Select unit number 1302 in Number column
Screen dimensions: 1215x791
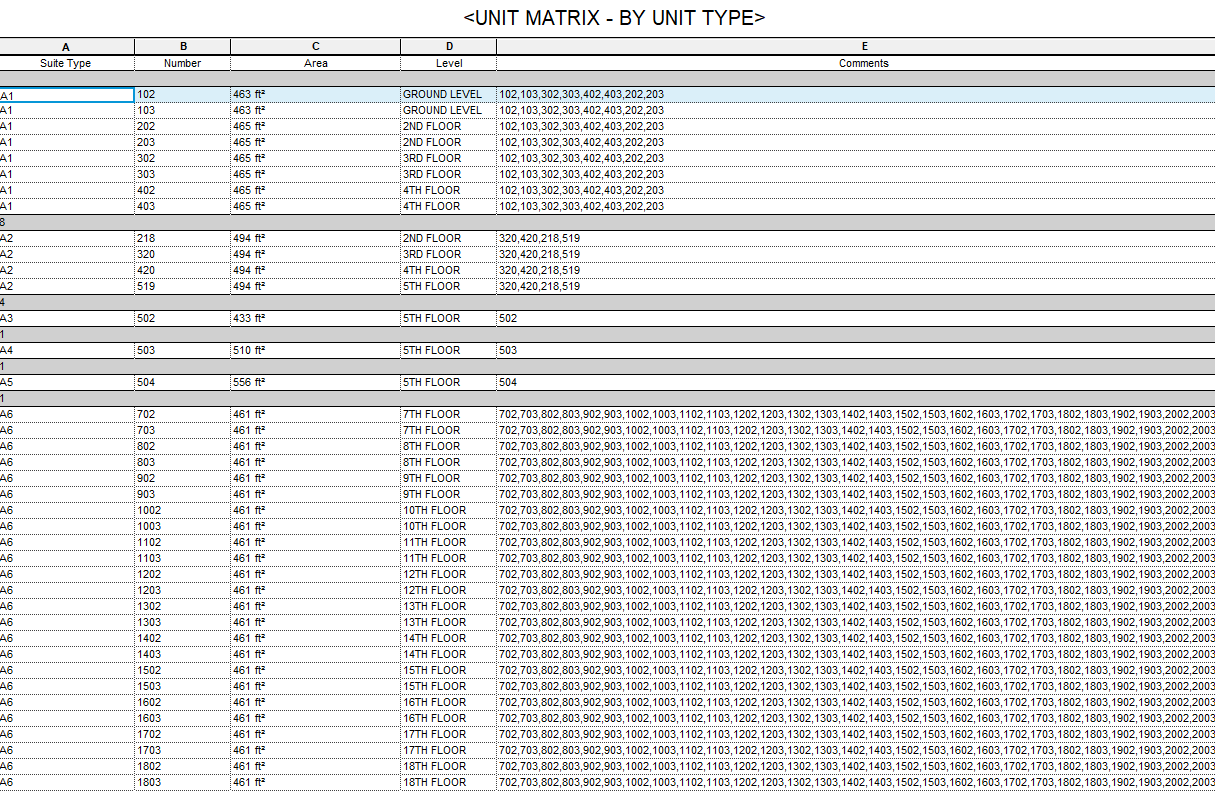(183, 606)
